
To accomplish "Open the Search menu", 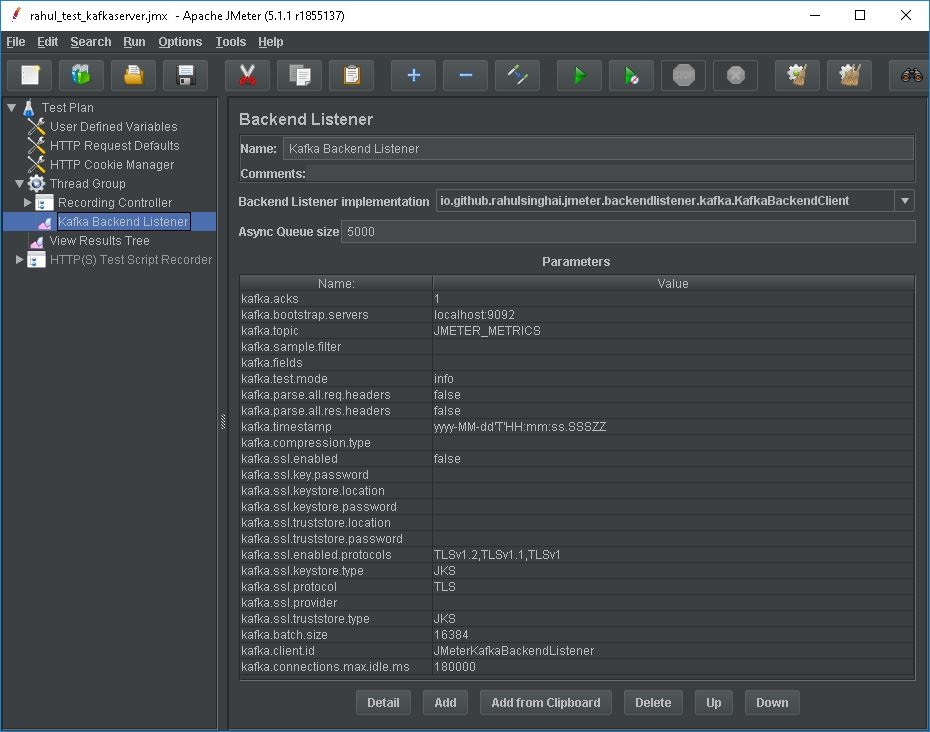I will [x=91, y=42].
